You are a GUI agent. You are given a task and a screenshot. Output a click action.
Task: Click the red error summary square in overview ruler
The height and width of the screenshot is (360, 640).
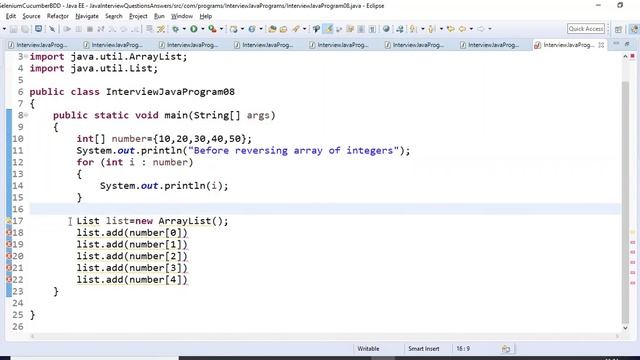coord(633,56)
